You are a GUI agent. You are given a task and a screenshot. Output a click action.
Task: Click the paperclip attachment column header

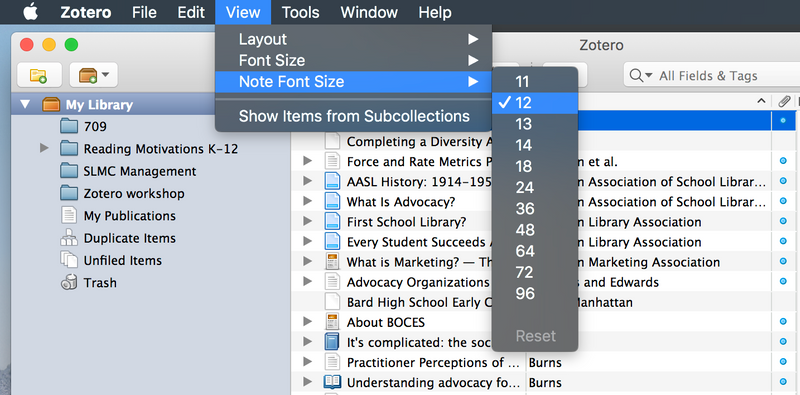tap(784, 102)
